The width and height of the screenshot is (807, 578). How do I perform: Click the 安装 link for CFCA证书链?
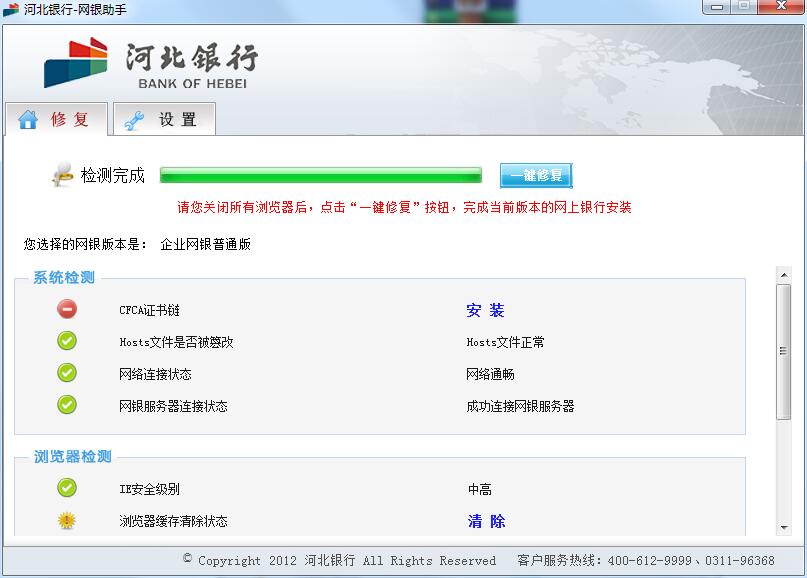pos(485,310)
